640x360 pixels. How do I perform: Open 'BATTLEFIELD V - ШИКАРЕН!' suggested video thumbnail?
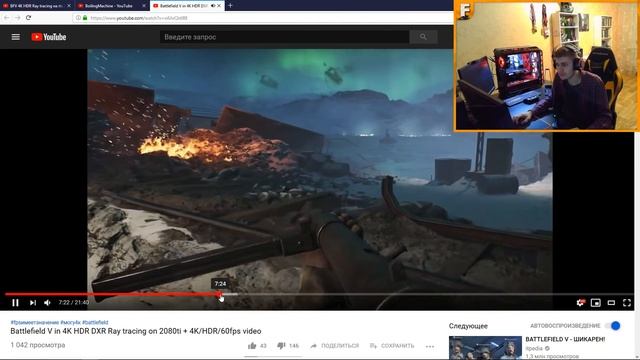(485, 348)
